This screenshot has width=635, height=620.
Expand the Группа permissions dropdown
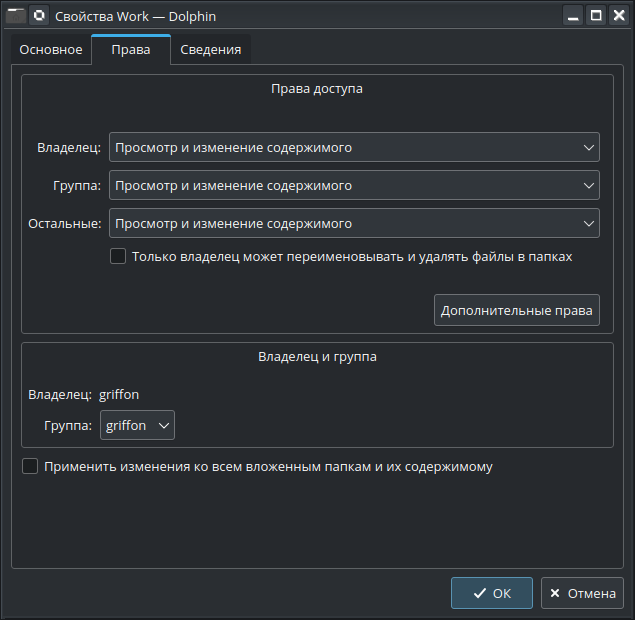pyautogui.click(x=354, y=186)
